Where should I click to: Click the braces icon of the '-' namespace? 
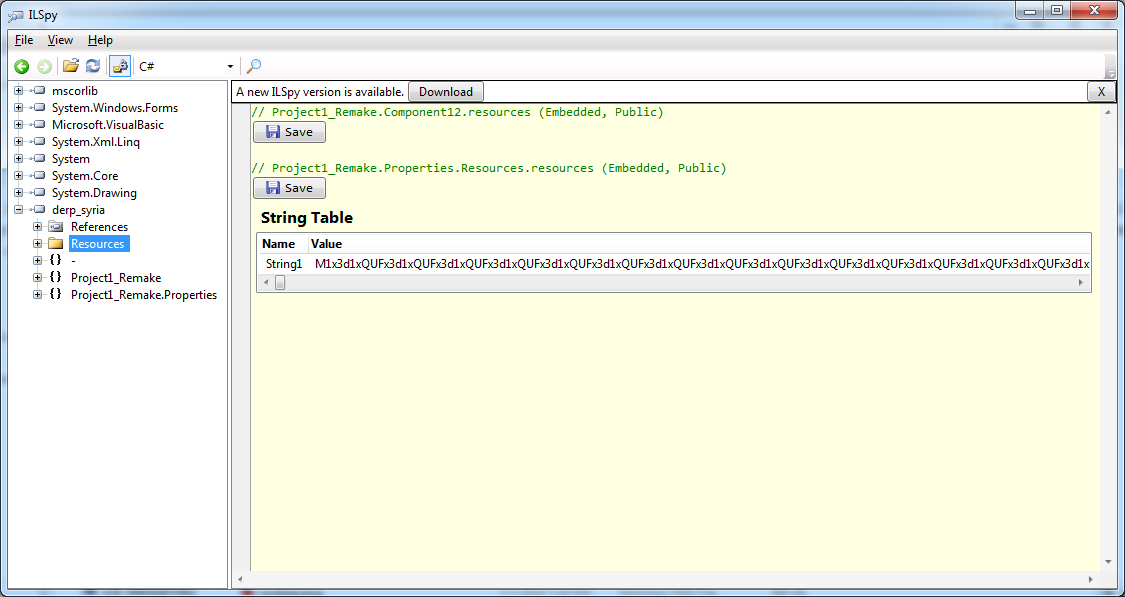(x=55, y=260)
